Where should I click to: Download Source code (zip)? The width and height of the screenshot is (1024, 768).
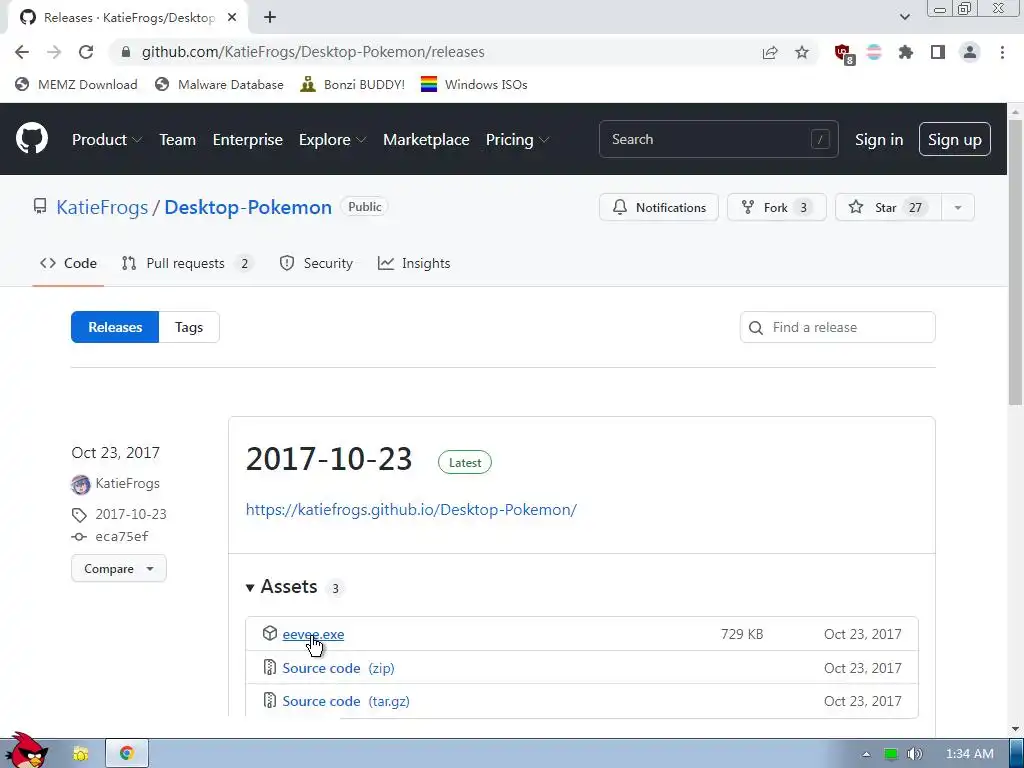[x=338, y=667]
